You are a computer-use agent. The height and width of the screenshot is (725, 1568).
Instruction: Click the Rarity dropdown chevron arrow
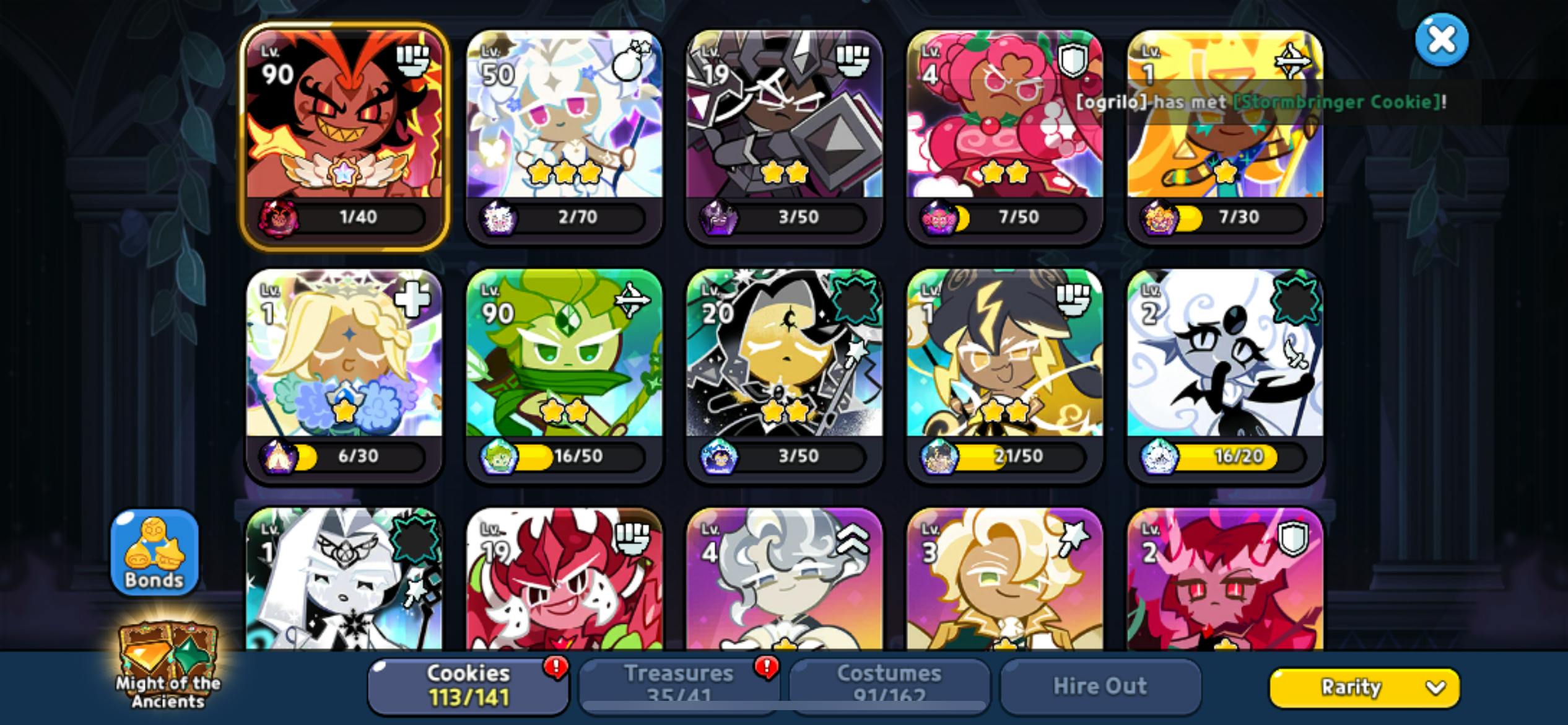[1435, 688]
